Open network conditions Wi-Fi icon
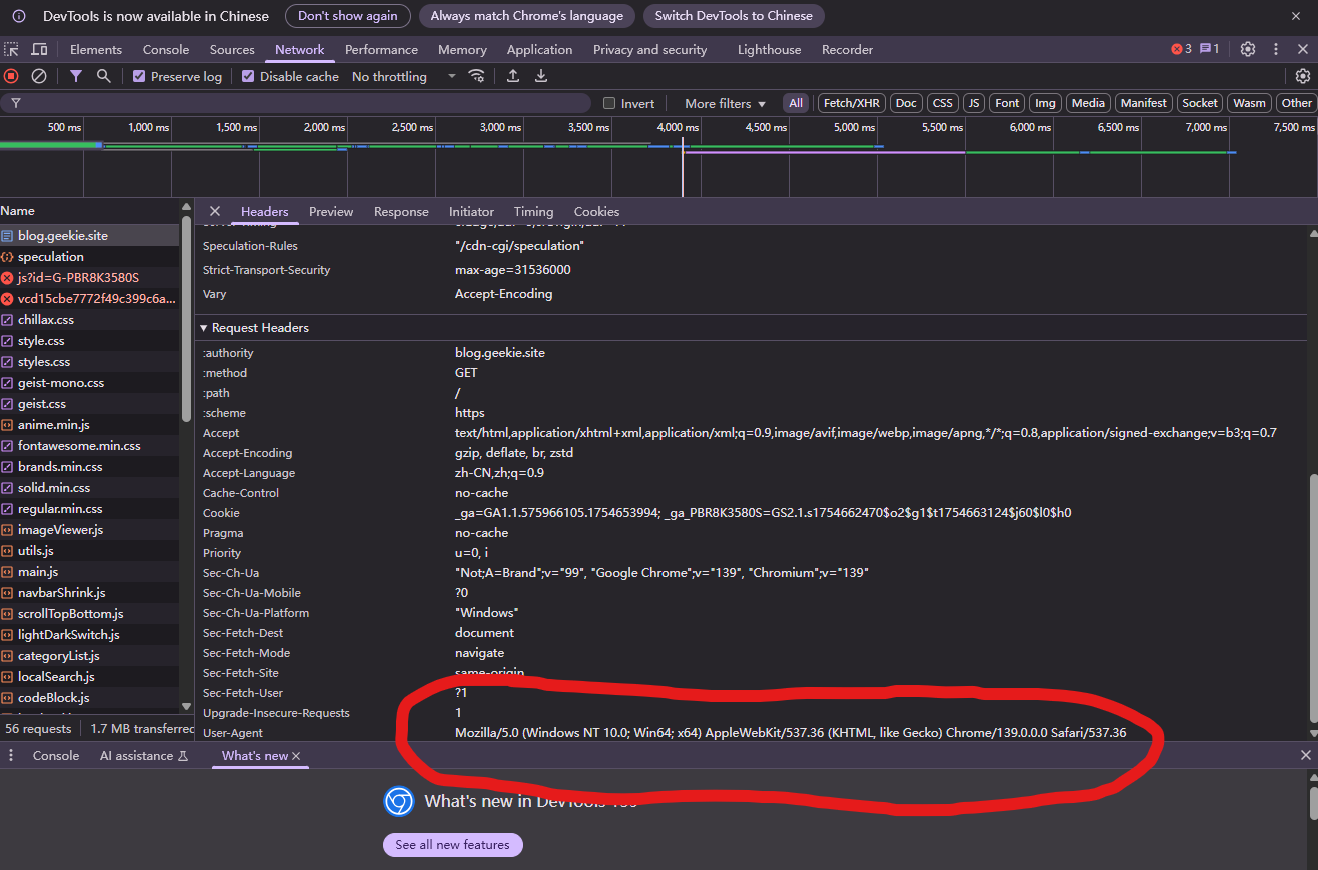The image size is (1318, 870). [477, 76]
